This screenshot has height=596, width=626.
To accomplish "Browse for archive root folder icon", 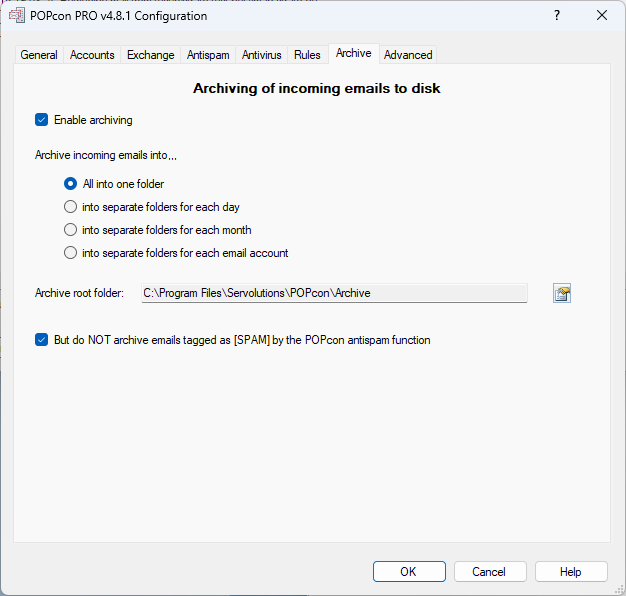I will (562, 293).
